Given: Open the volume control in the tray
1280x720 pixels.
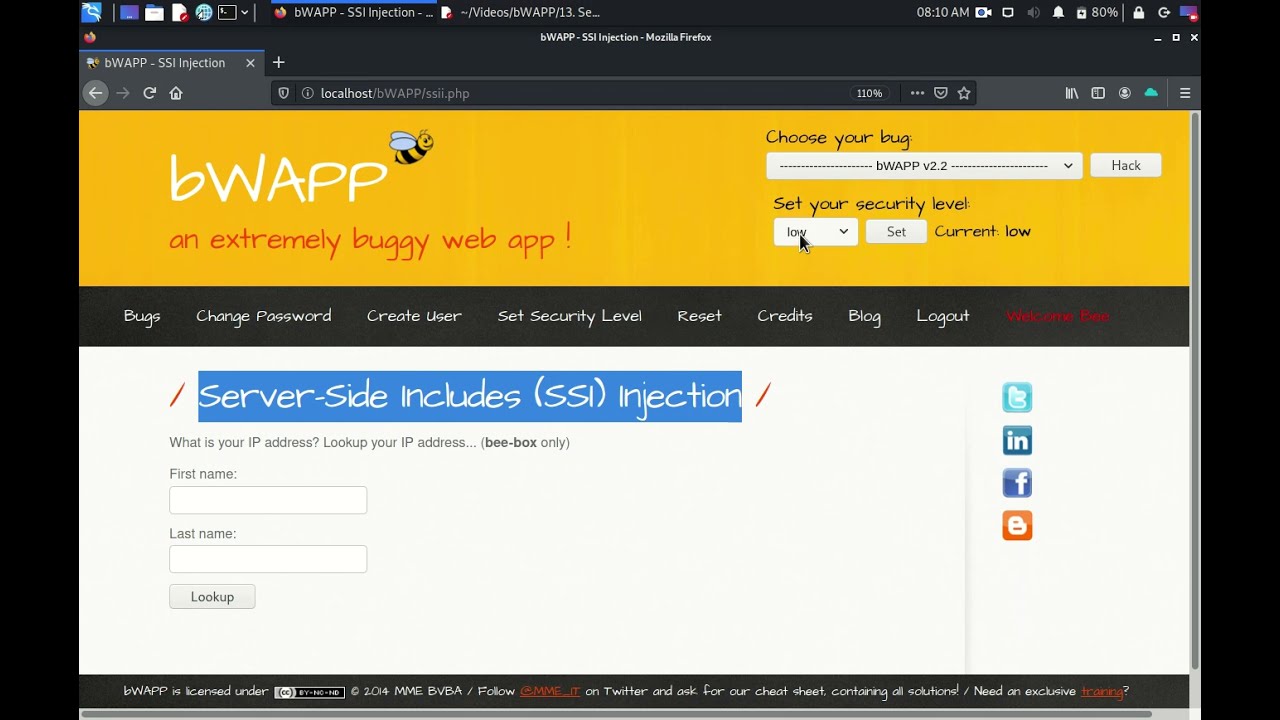Looking at the screenshot, I should coord(1033,12).
